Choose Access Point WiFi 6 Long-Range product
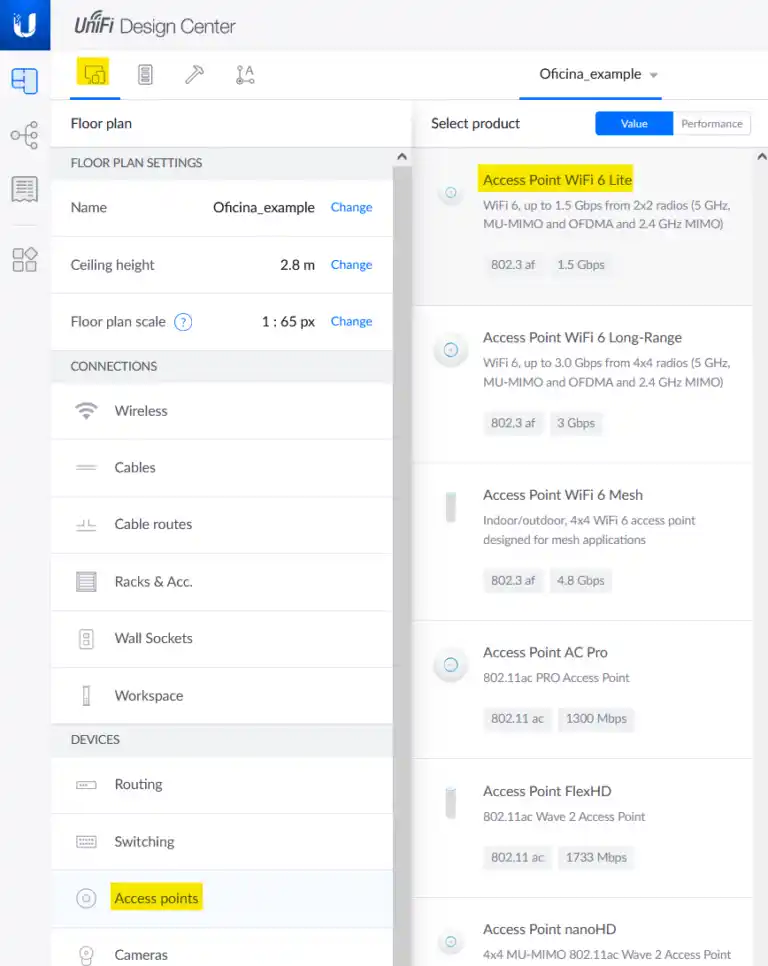This screenshot has height=966, width=768. (582, 338)
